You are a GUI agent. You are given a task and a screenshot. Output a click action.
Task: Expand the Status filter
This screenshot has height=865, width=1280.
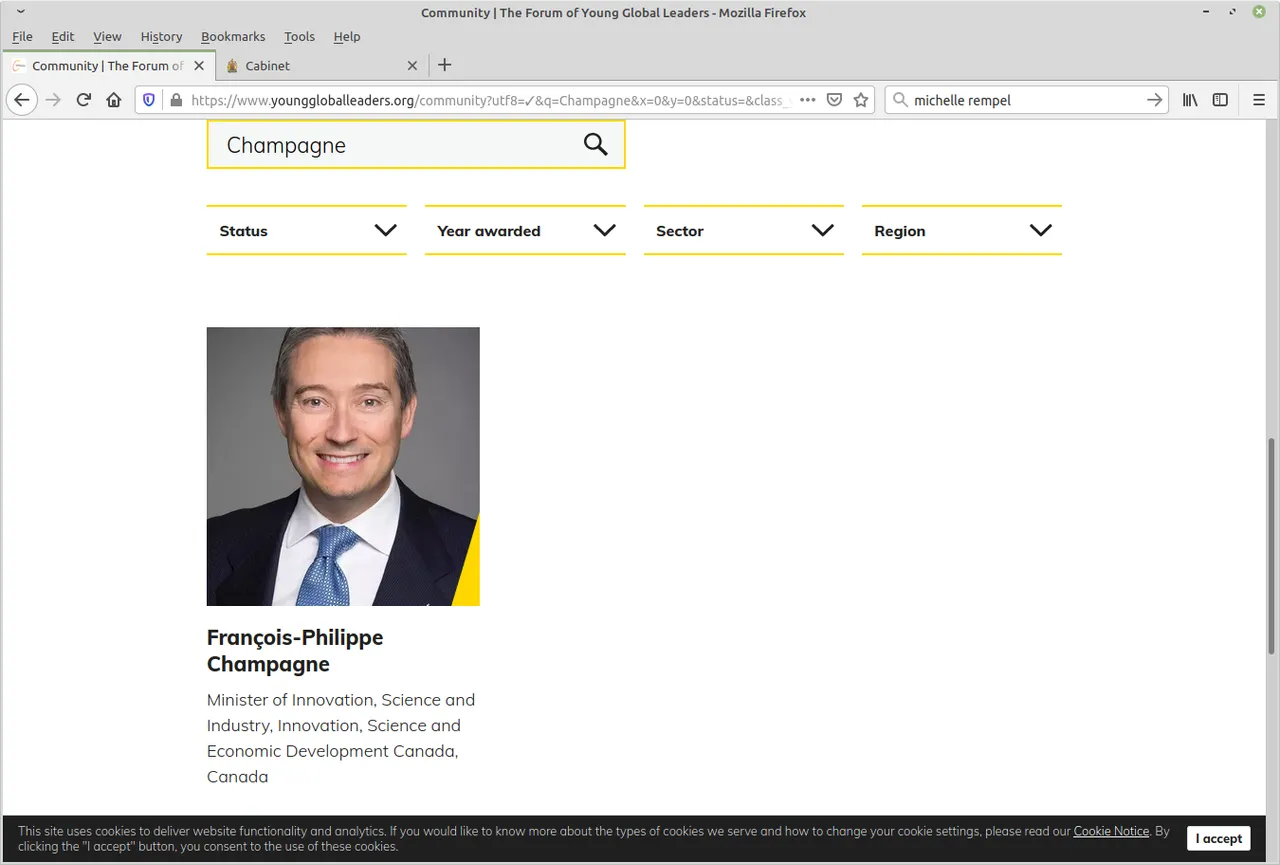pos(306,230)
